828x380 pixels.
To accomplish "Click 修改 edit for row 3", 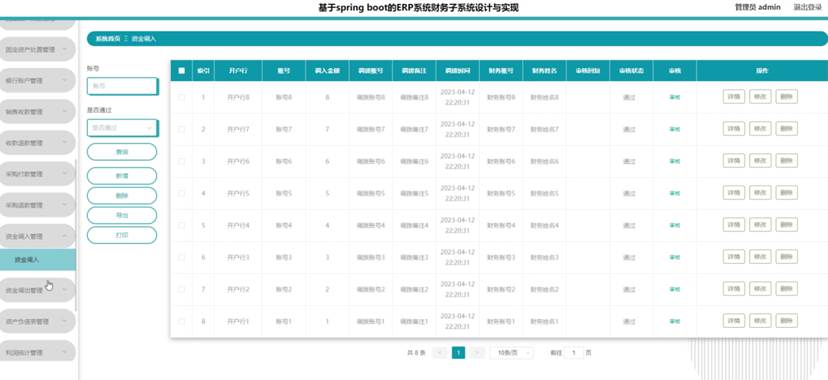I will click(760, 160).
